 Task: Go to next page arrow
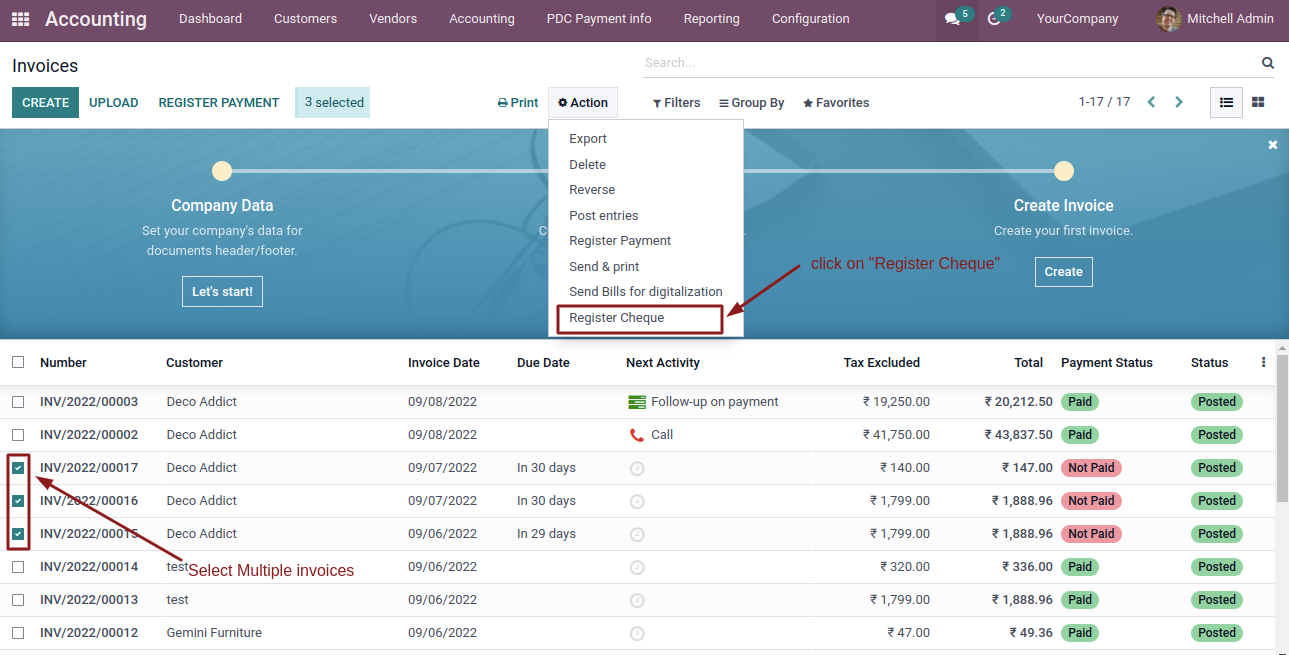(x=1179, y=102)
